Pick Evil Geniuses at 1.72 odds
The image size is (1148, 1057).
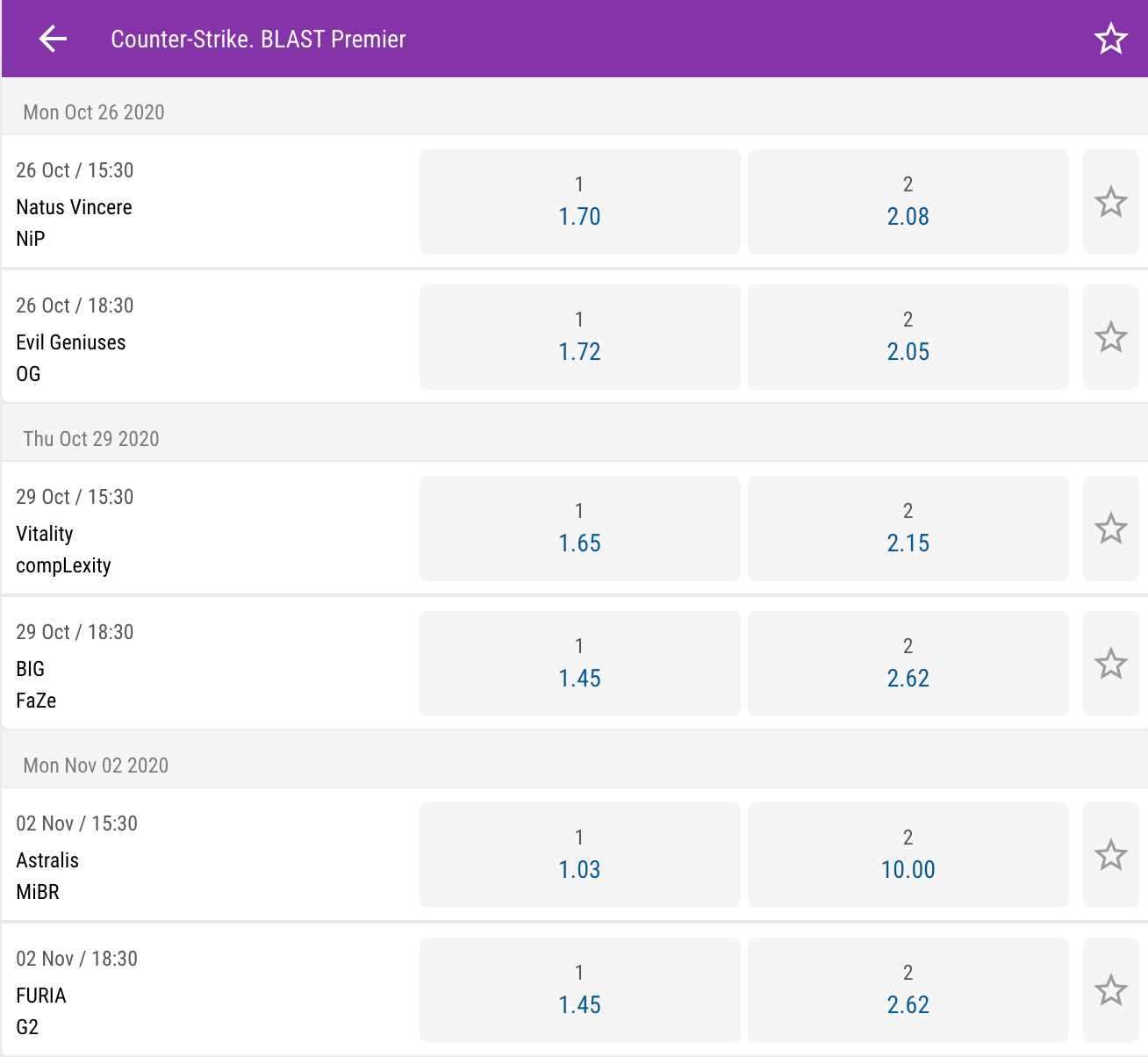580,337
